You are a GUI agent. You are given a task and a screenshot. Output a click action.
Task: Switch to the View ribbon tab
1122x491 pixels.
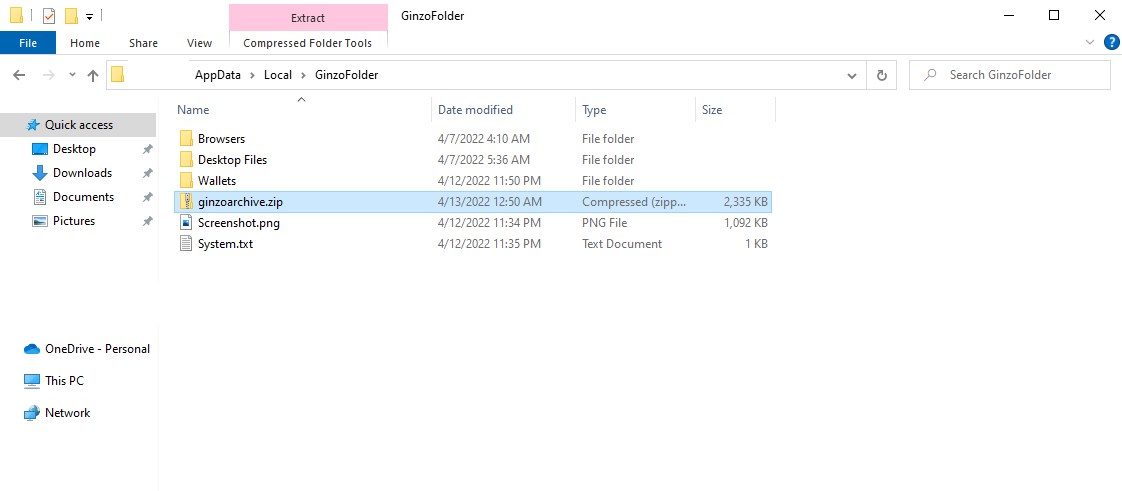point(200,43)
